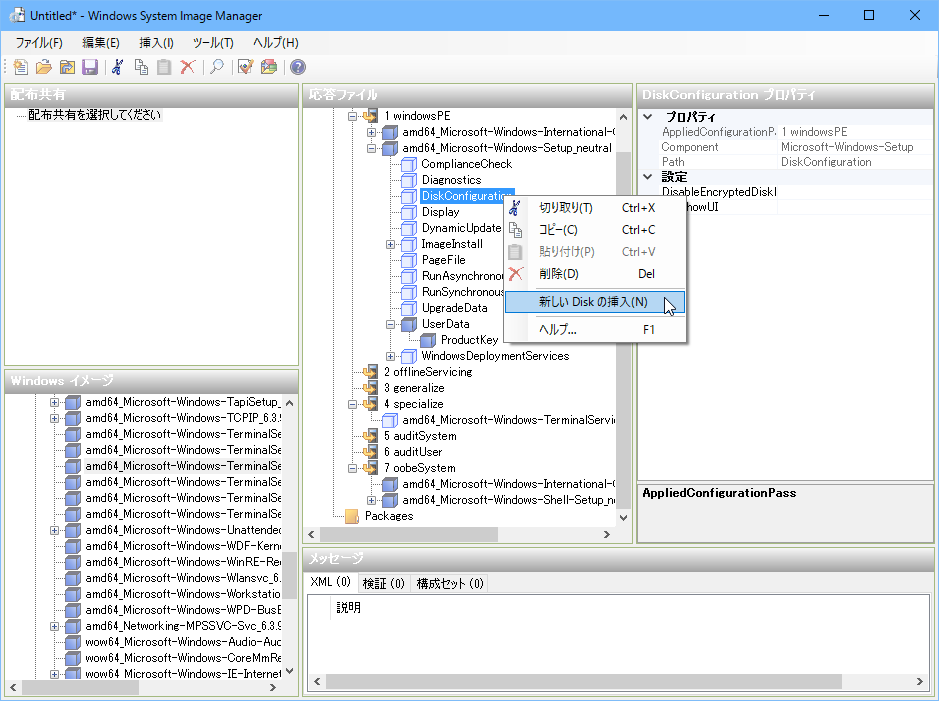
Task: Select the PageFile tree item
Action: (x=443, y=260)
